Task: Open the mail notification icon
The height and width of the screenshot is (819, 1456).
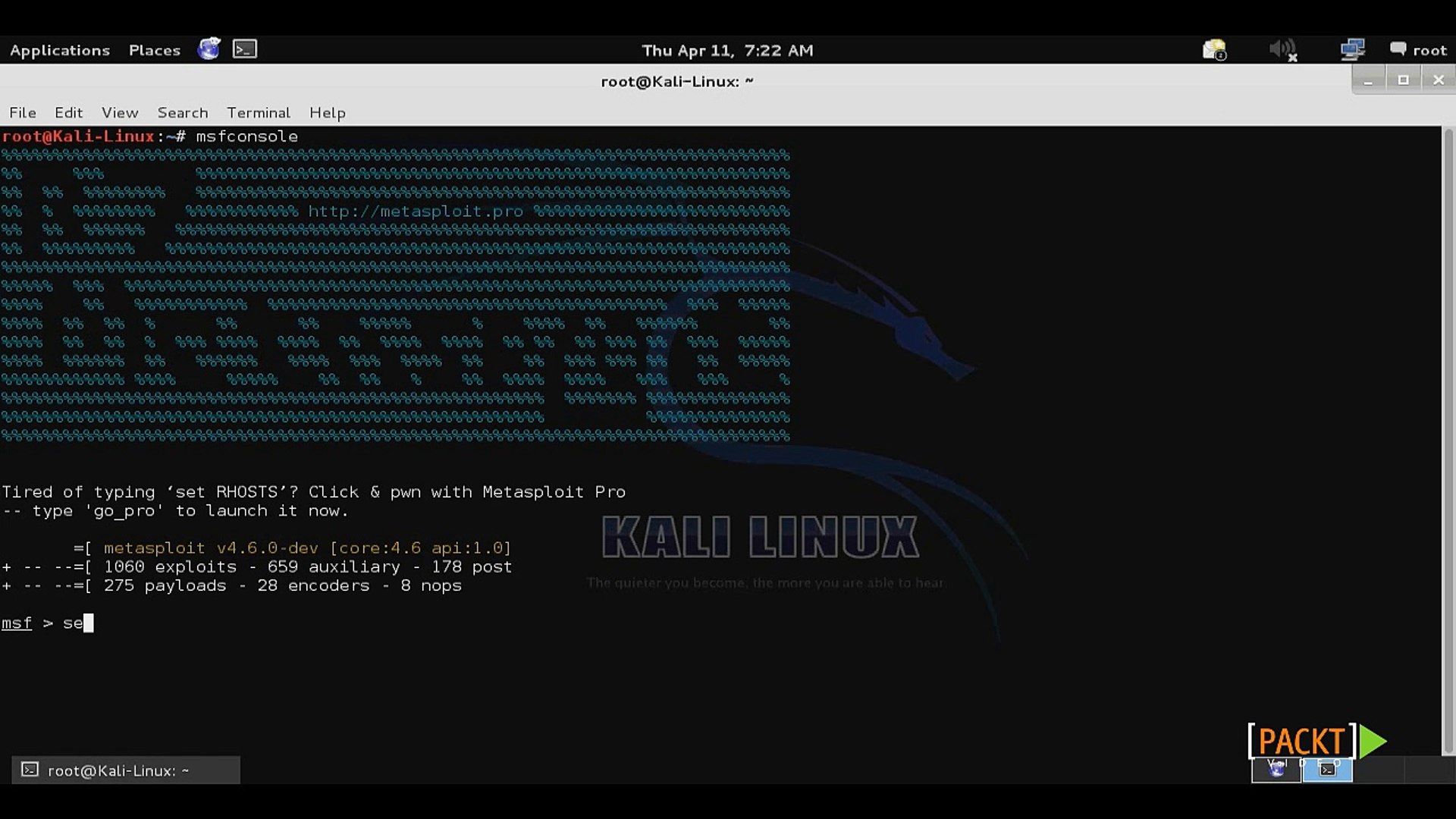Action: [x=1214, y=50]
